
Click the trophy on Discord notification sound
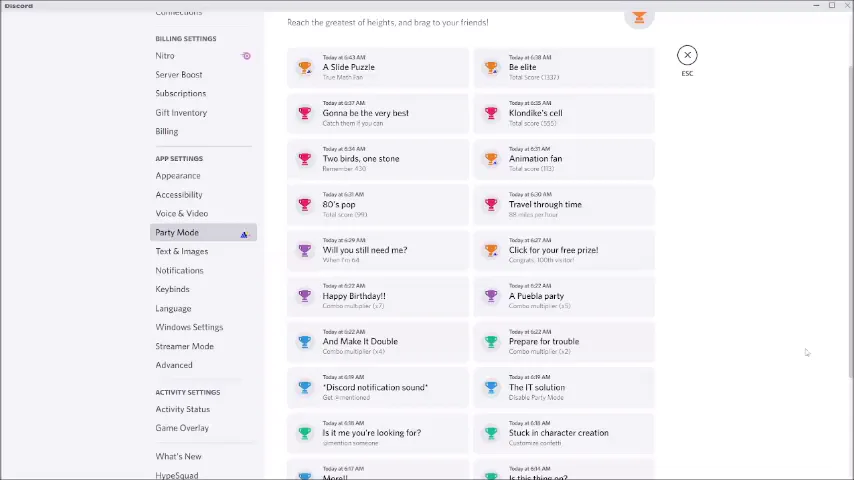tap(304, 387)
